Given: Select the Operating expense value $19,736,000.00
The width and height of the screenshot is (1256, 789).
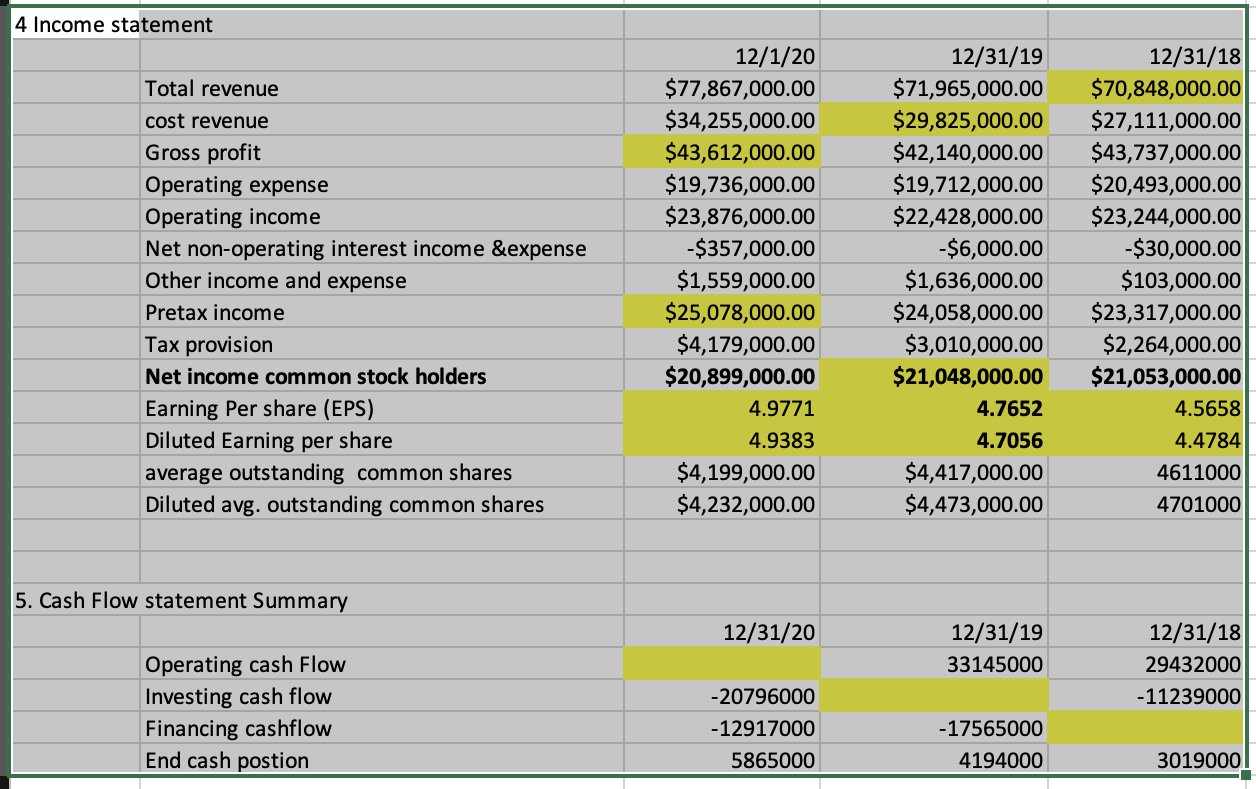Looking at the screenshot, I should coord(720,184).
